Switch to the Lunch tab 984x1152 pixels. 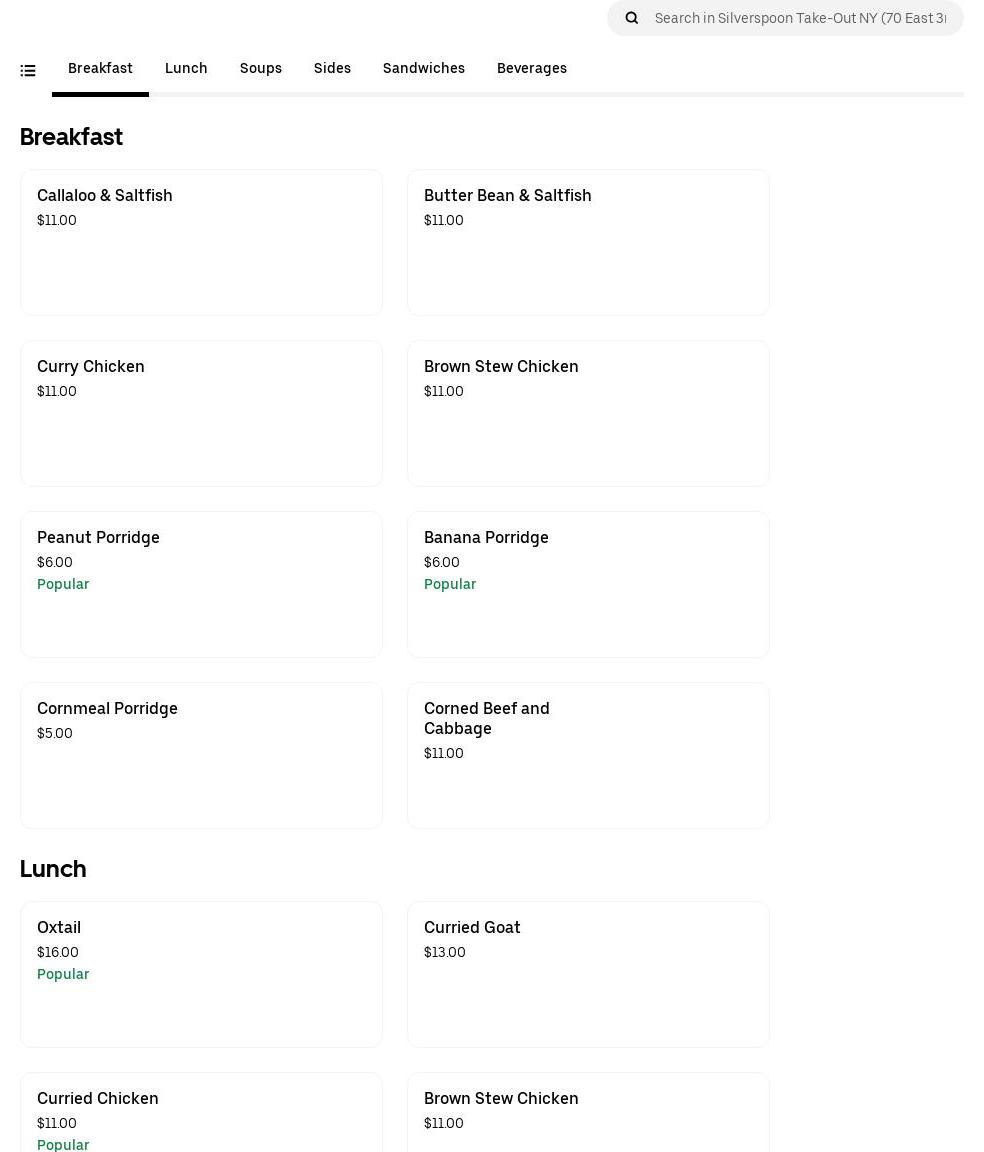pyautogui.click(x=186, y=68)
